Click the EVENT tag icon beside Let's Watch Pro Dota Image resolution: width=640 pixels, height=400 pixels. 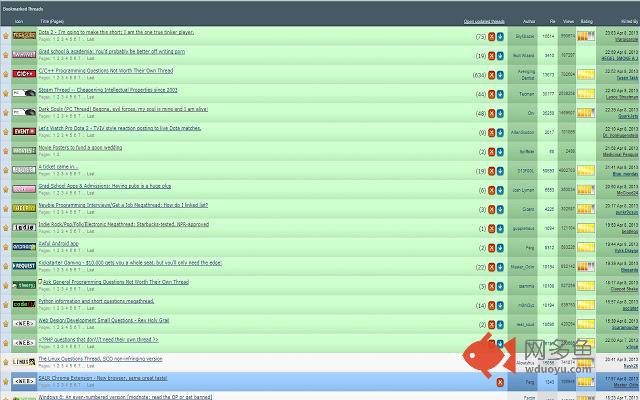pyautogui.click(x=23, y=131)
